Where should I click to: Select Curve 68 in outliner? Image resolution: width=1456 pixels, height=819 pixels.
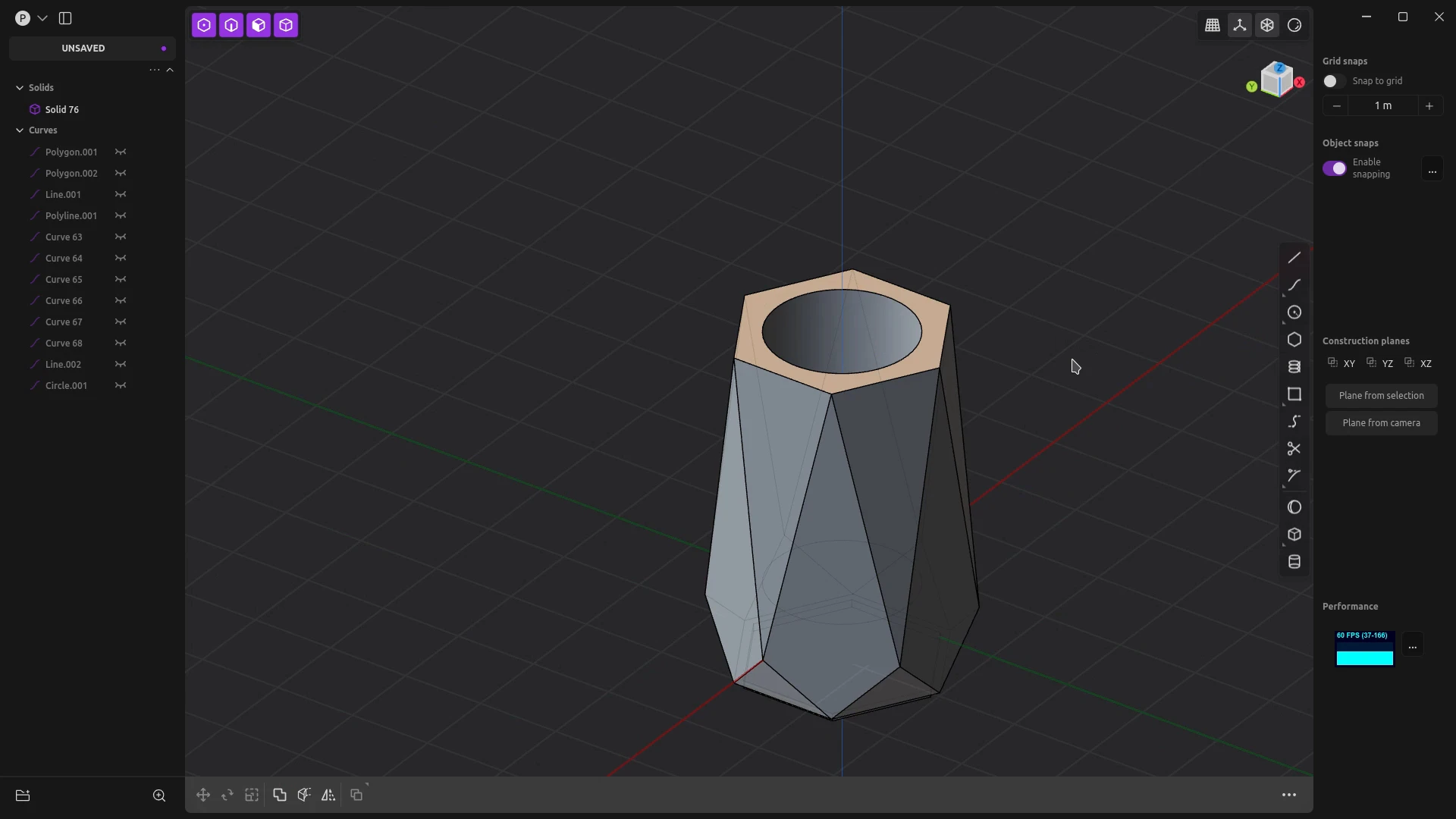tap(64, 343)
